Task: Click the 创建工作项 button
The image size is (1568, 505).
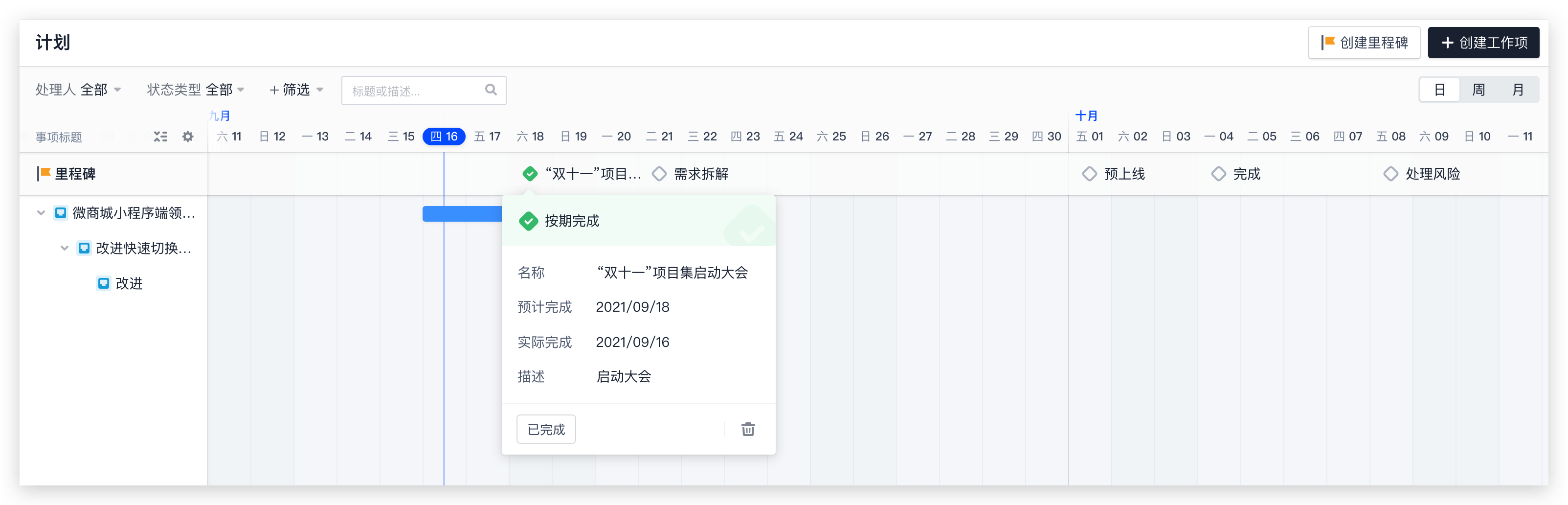Action: tap(1483, 43)
